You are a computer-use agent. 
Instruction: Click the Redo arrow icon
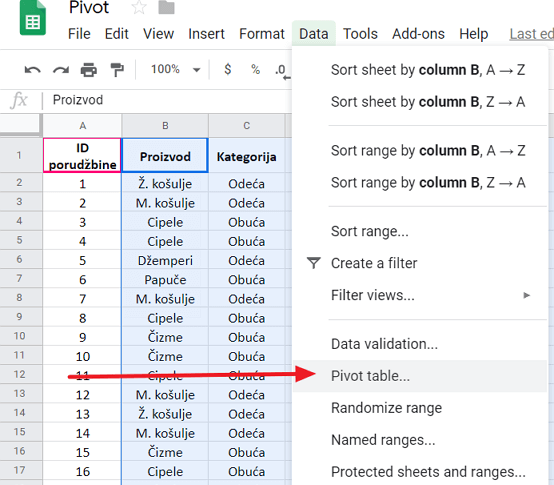pos(61,70)
